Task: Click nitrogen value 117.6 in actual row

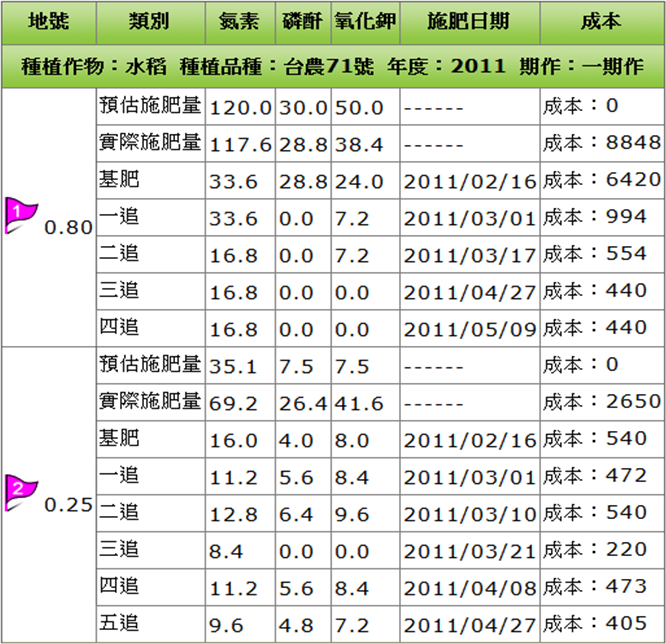Action: point(240,145)
